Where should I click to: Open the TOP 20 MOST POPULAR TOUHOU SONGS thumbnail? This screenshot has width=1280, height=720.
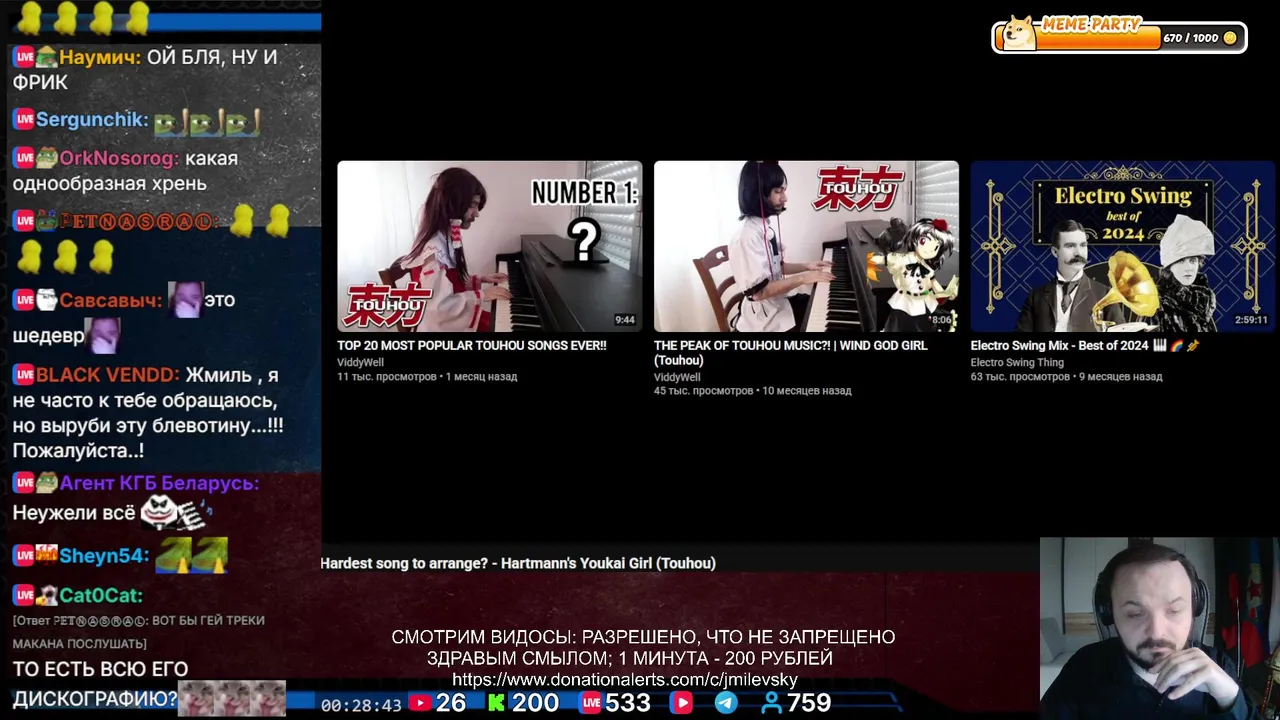click(490, 246)
